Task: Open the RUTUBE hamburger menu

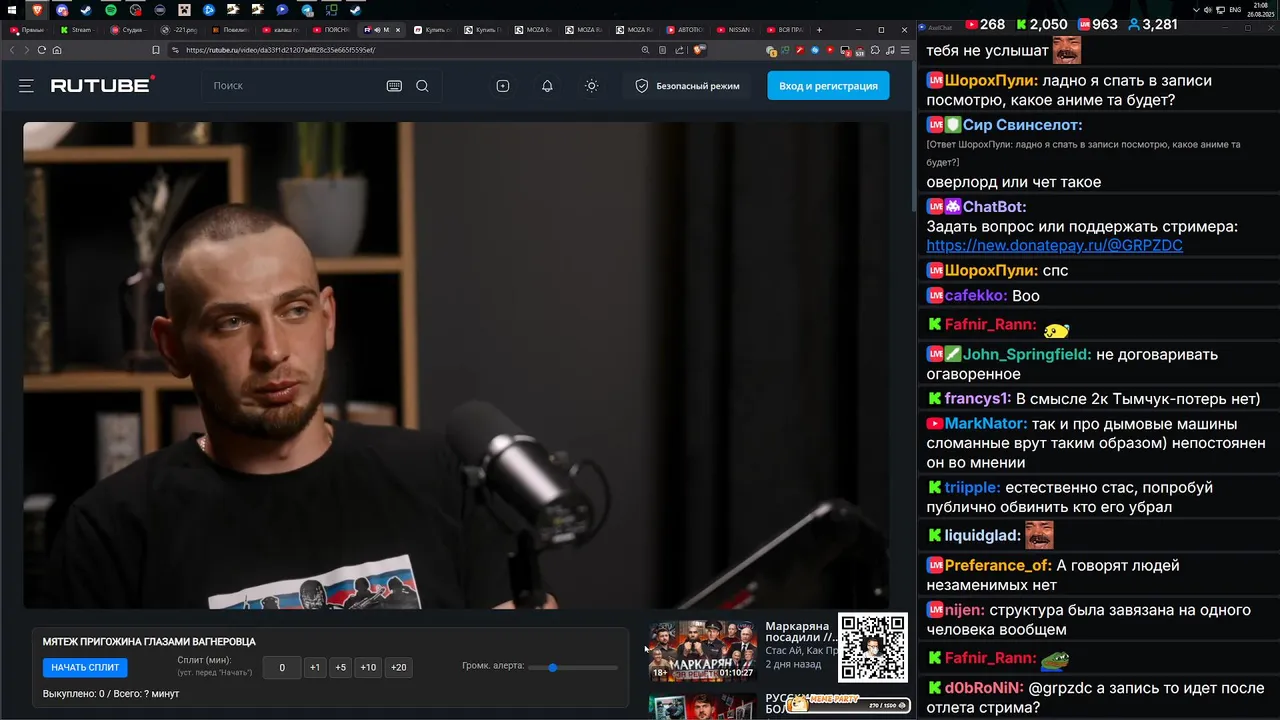Action: 26,86
